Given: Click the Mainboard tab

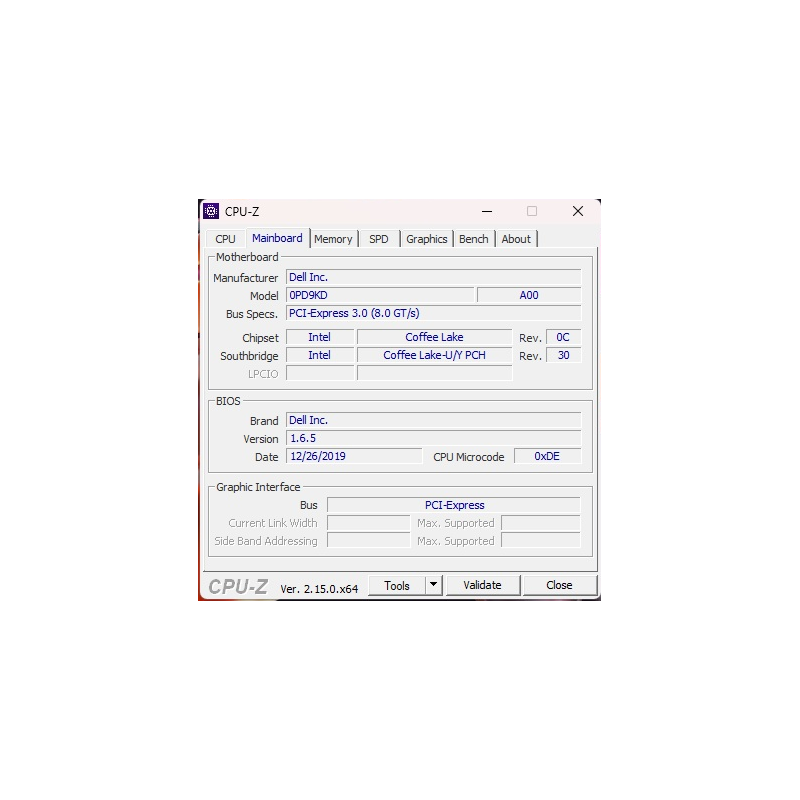Looking at the screenshot, I should tap(277, 238).
